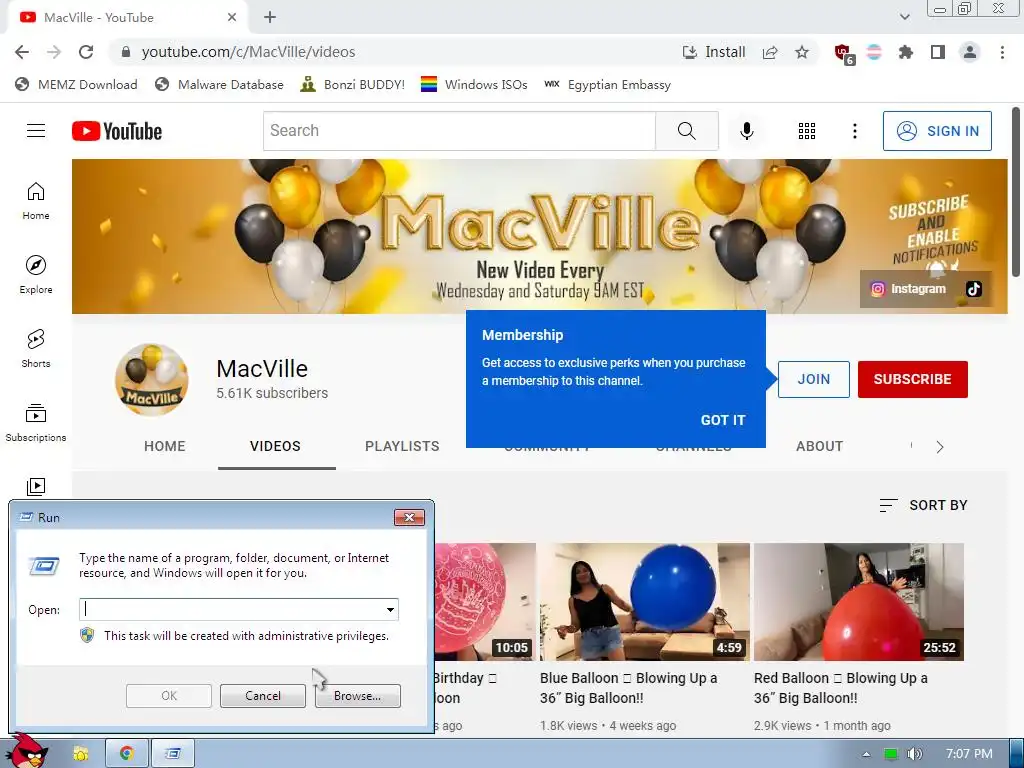Click red SUBSCRIBE button

point(912,379)
